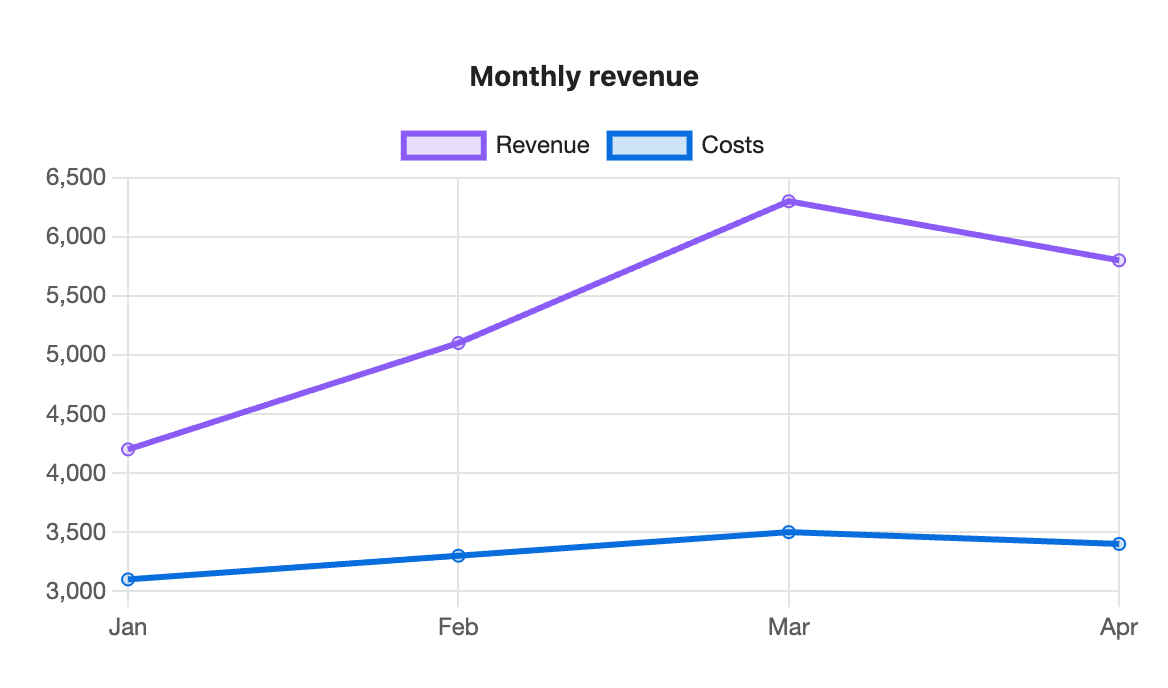Image resolution: width=1168 pixels, height=688 pixels.
Task: Toggle the Revenue series via its legend label
Action: point(542,145)
